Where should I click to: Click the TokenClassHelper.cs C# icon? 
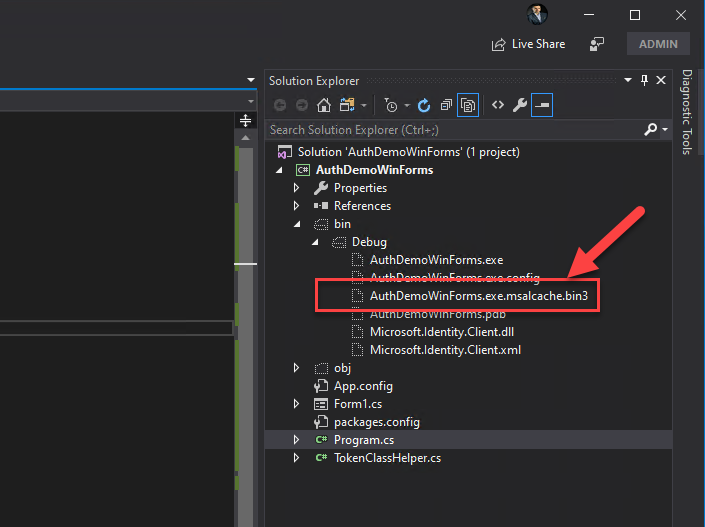coord(321,458)
